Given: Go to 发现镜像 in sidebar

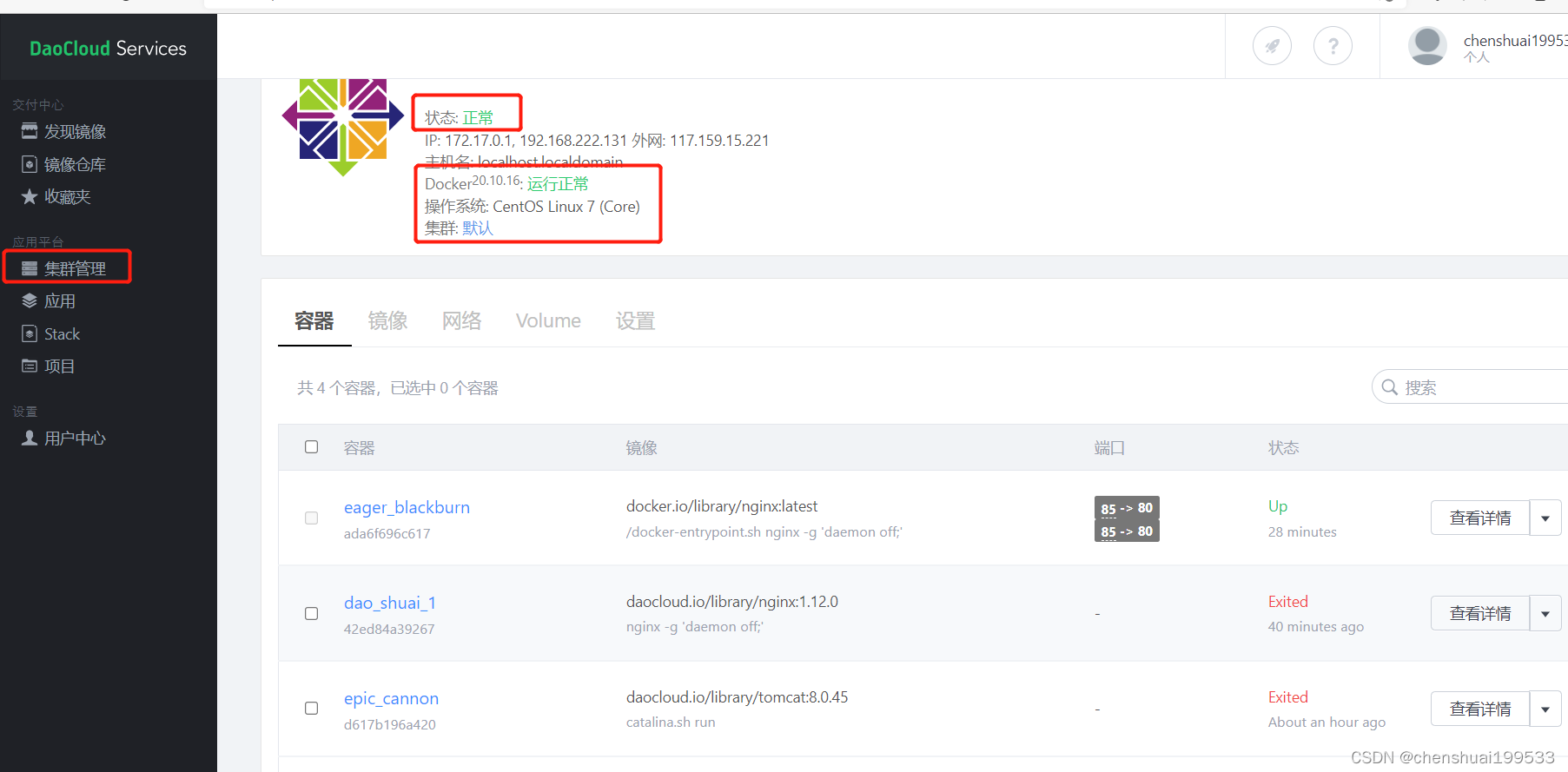Looking at the screenshot, I should click(76, 131).
